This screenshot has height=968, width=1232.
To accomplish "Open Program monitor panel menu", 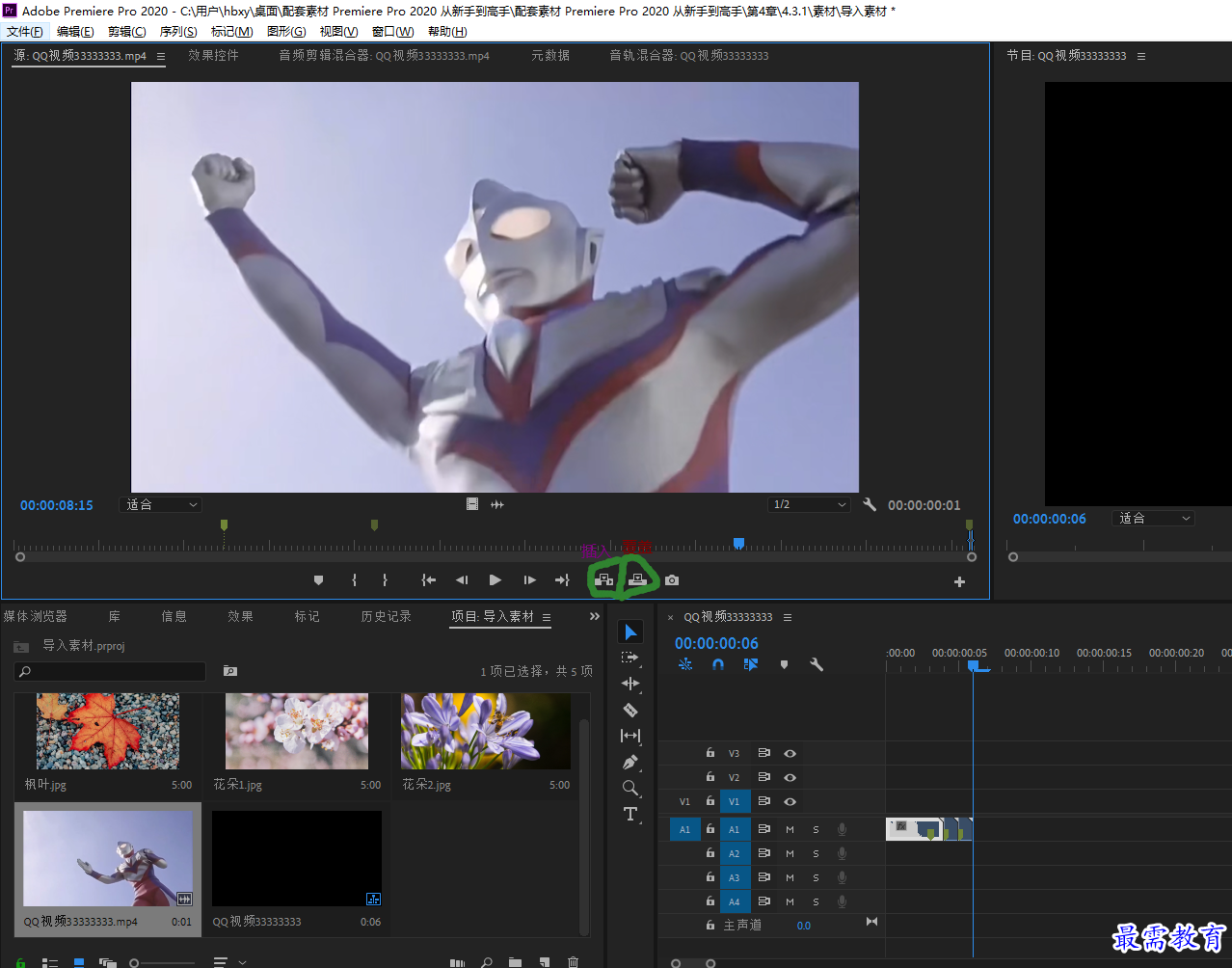I will [x=1141, y=56].
